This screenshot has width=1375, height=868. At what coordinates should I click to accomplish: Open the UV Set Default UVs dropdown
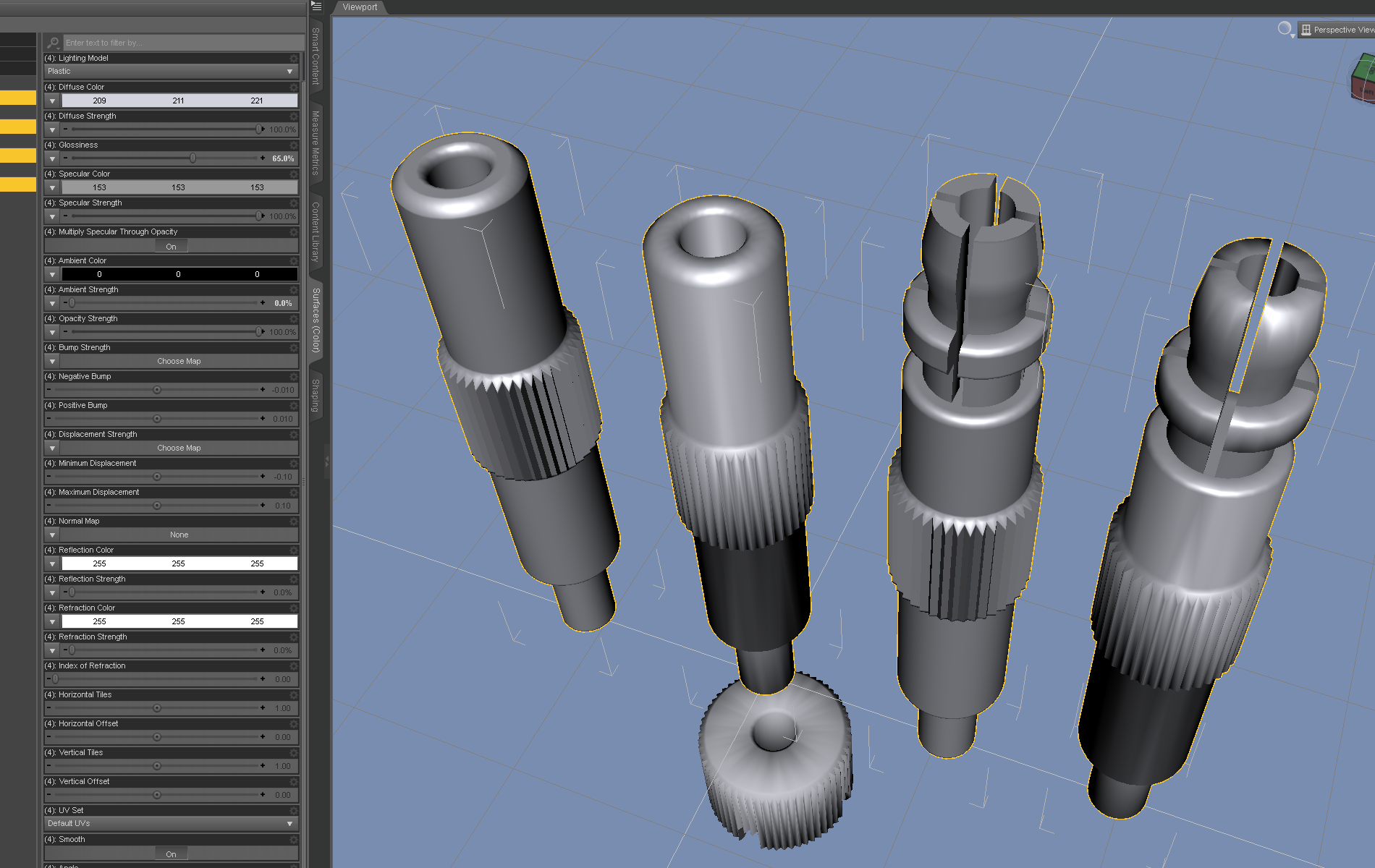tap(171, 824)
